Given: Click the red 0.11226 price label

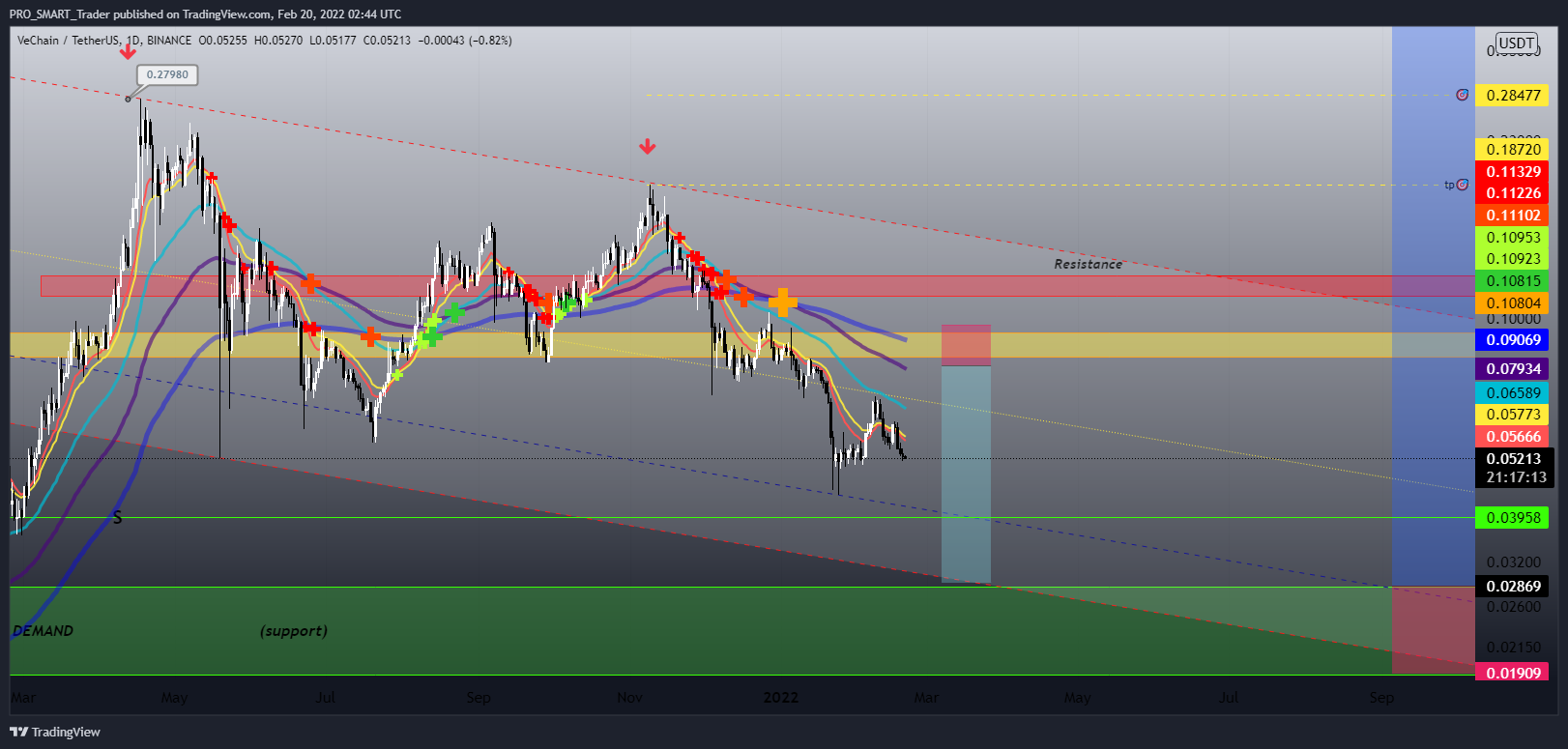Looking at the screenshot, I should 1512,193.
